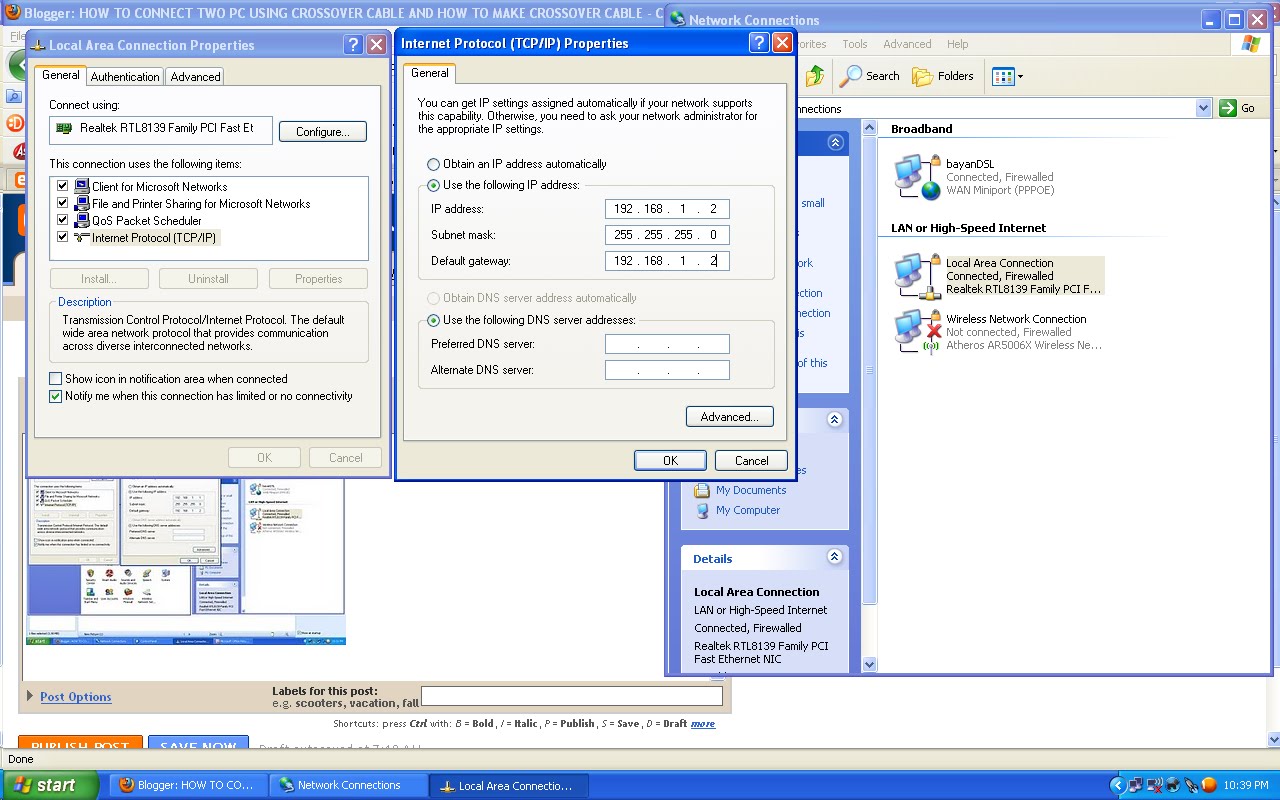
Task: Collapse the Details panel
Action: pos(835,557)
